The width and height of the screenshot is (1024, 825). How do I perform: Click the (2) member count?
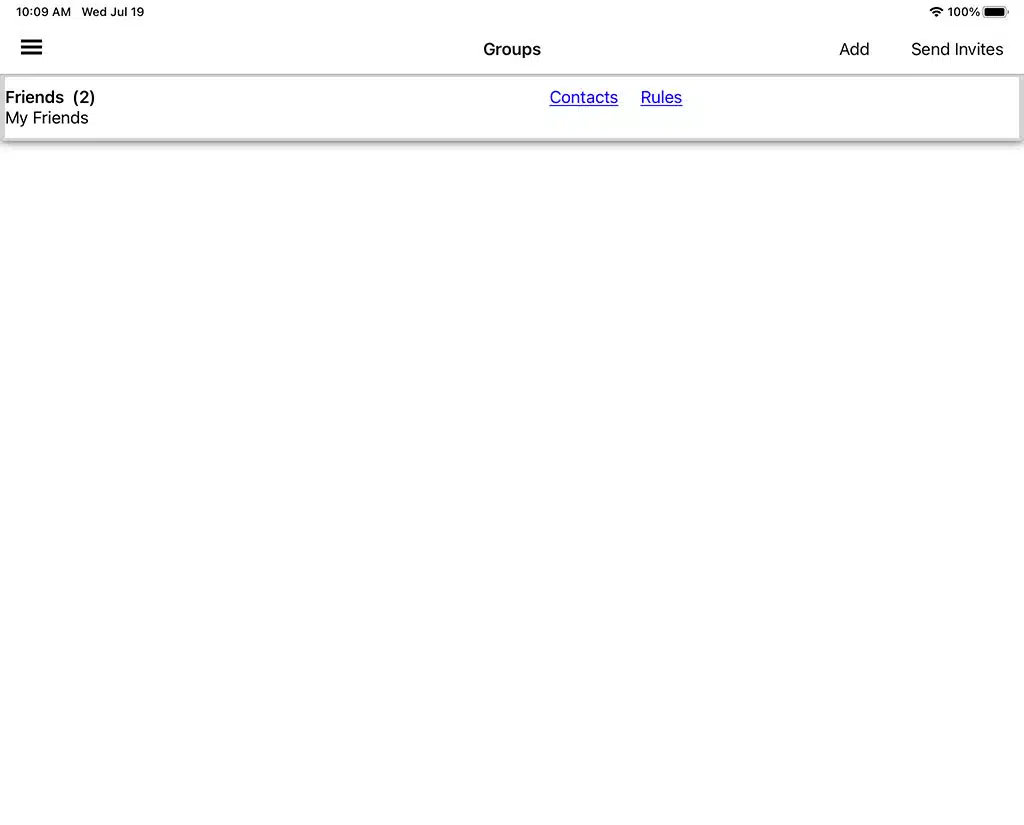pos(84,97)
